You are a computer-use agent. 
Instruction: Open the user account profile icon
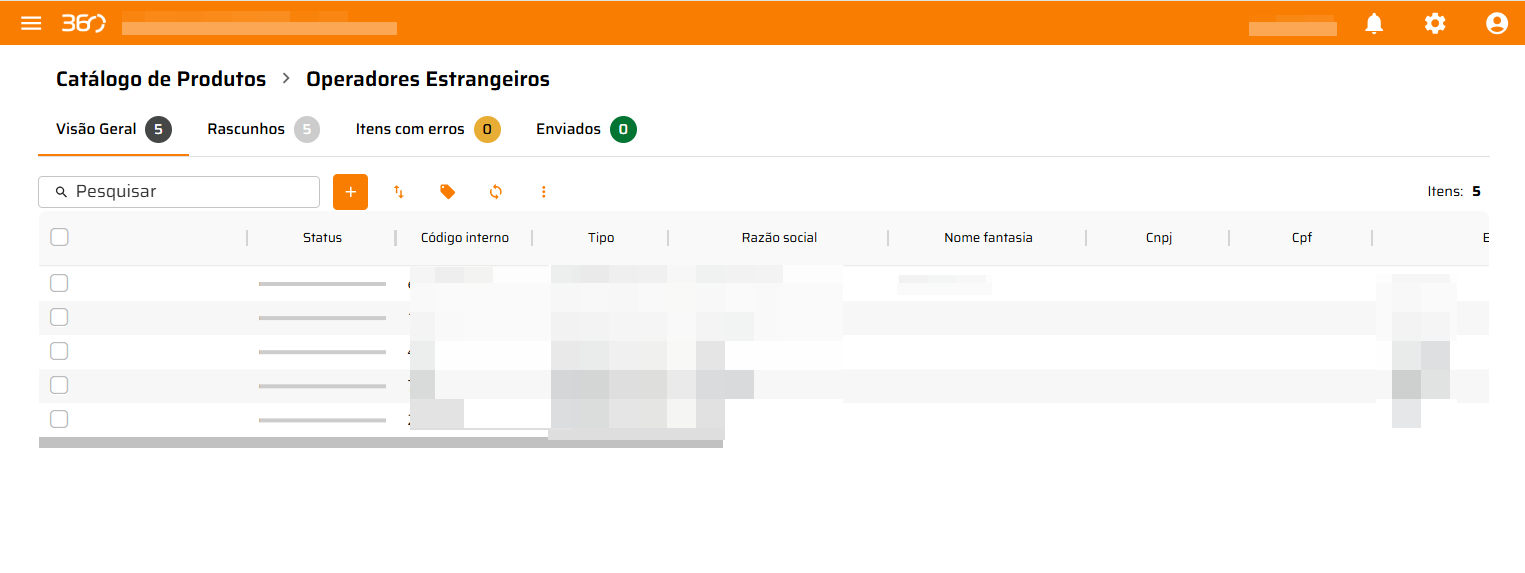1496,23
